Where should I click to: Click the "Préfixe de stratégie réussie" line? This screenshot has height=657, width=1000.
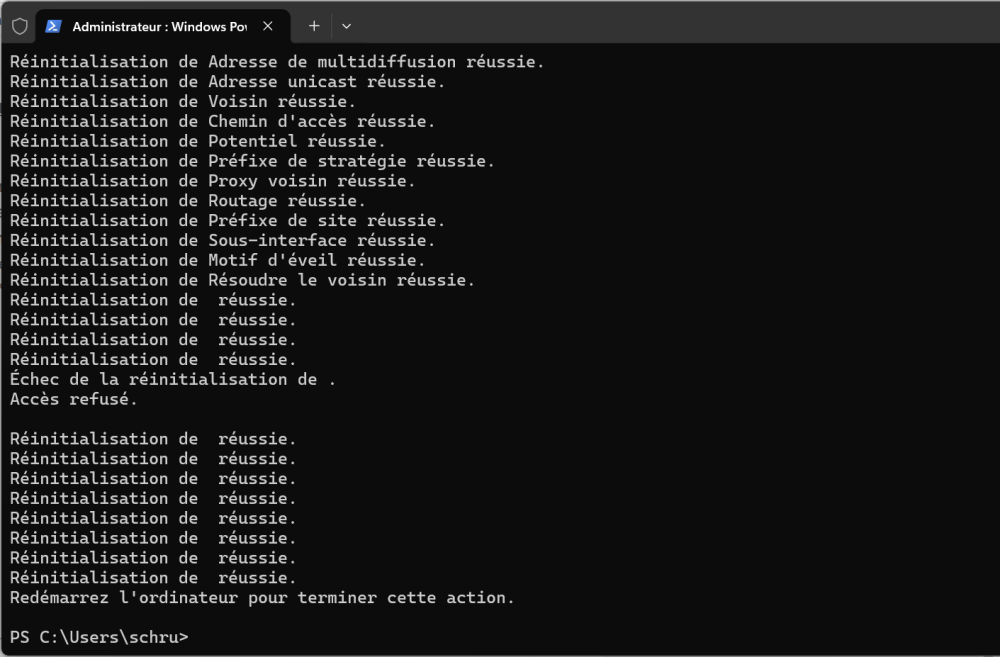[252, 161]
